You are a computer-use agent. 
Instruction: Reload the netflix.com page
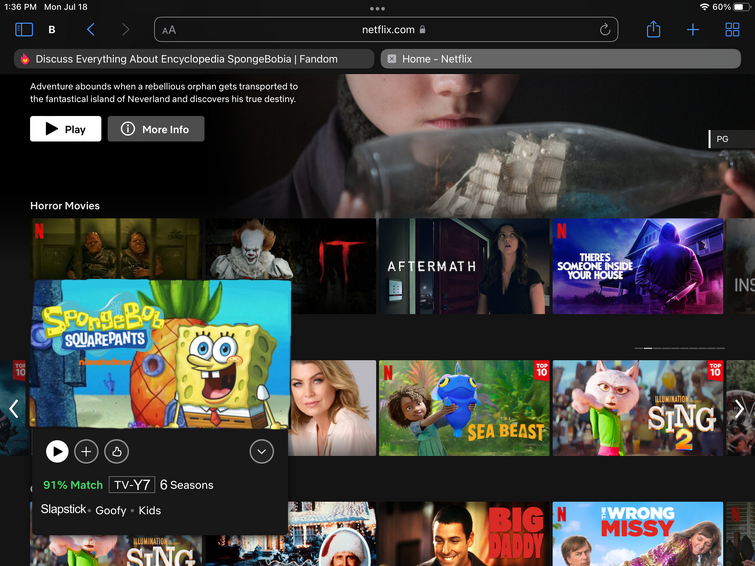pyautogui.click(x=605, y=30)
